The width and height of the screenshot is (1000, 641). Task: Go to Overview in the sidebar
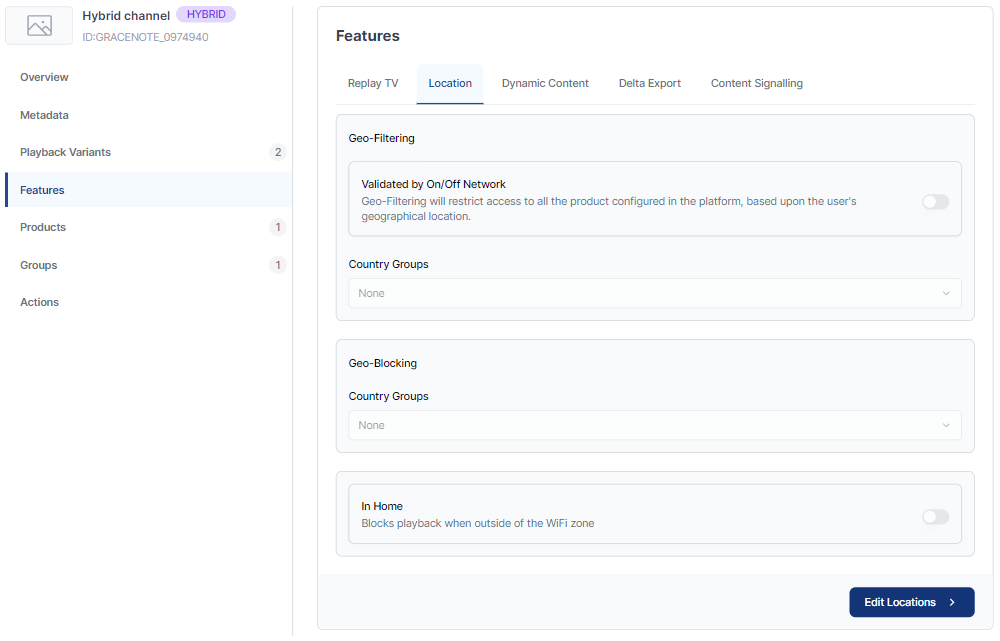[x=45, y=78]
